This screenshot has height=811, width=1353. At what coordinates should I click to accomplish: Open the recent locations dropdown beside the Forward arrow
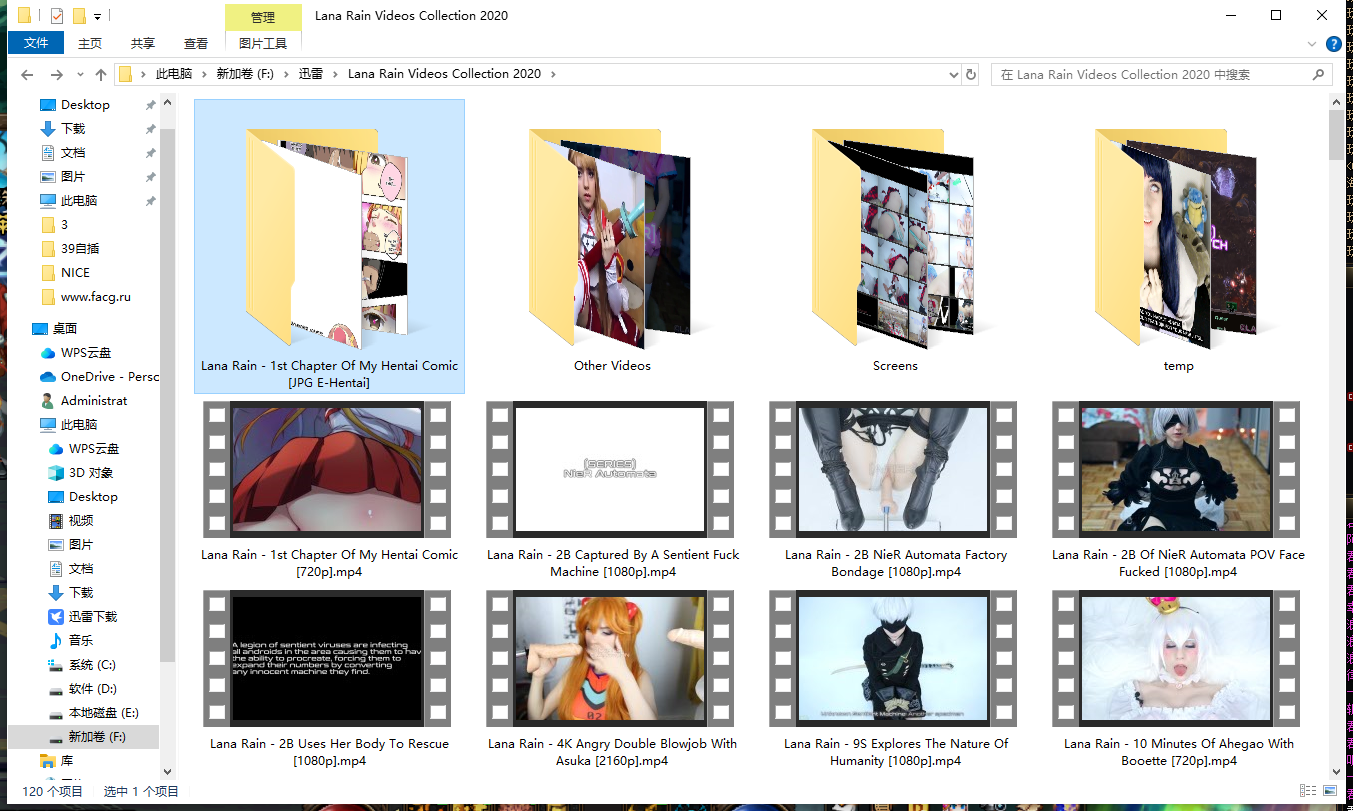(x=80, y=74)
